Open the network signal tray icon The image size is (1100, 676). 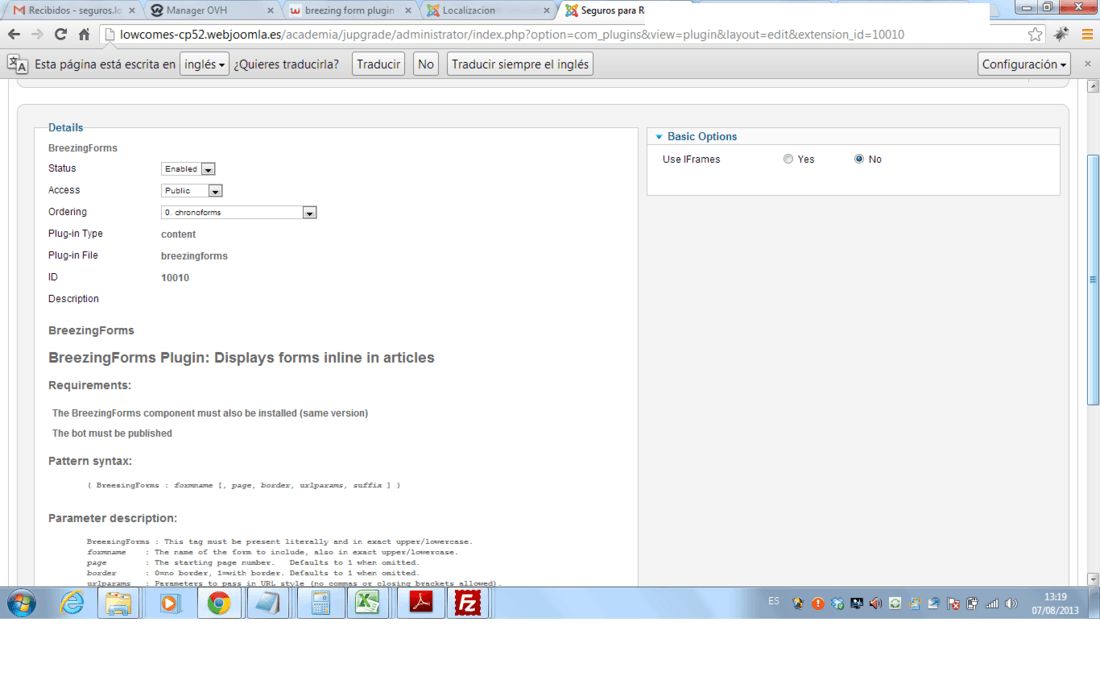coord(992,603)
